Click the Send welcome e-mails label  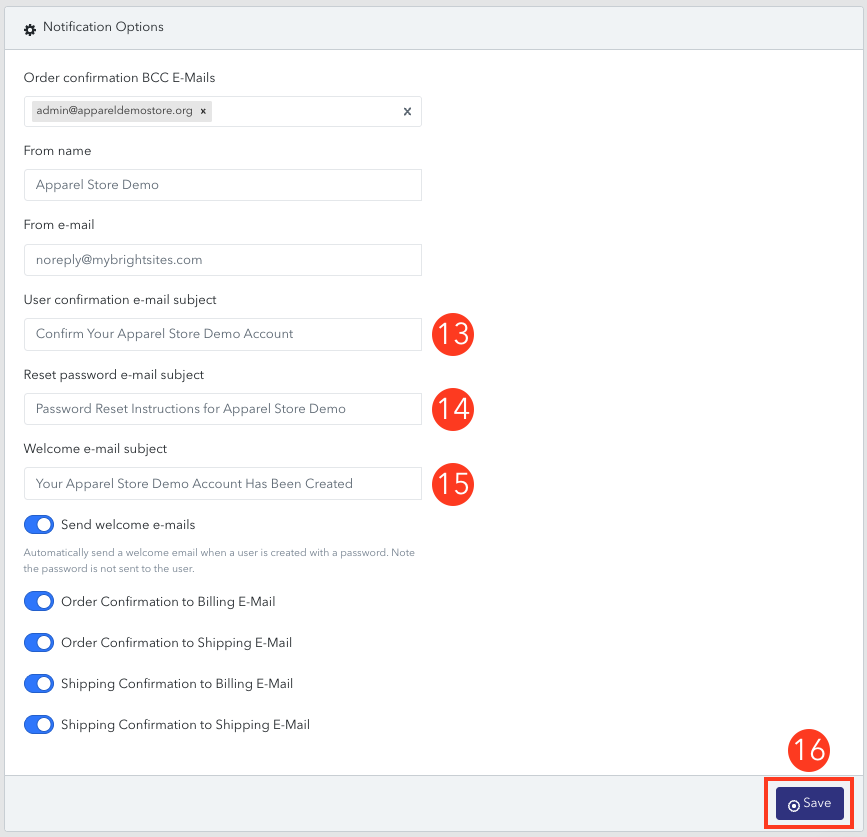(x=128, y=525)
